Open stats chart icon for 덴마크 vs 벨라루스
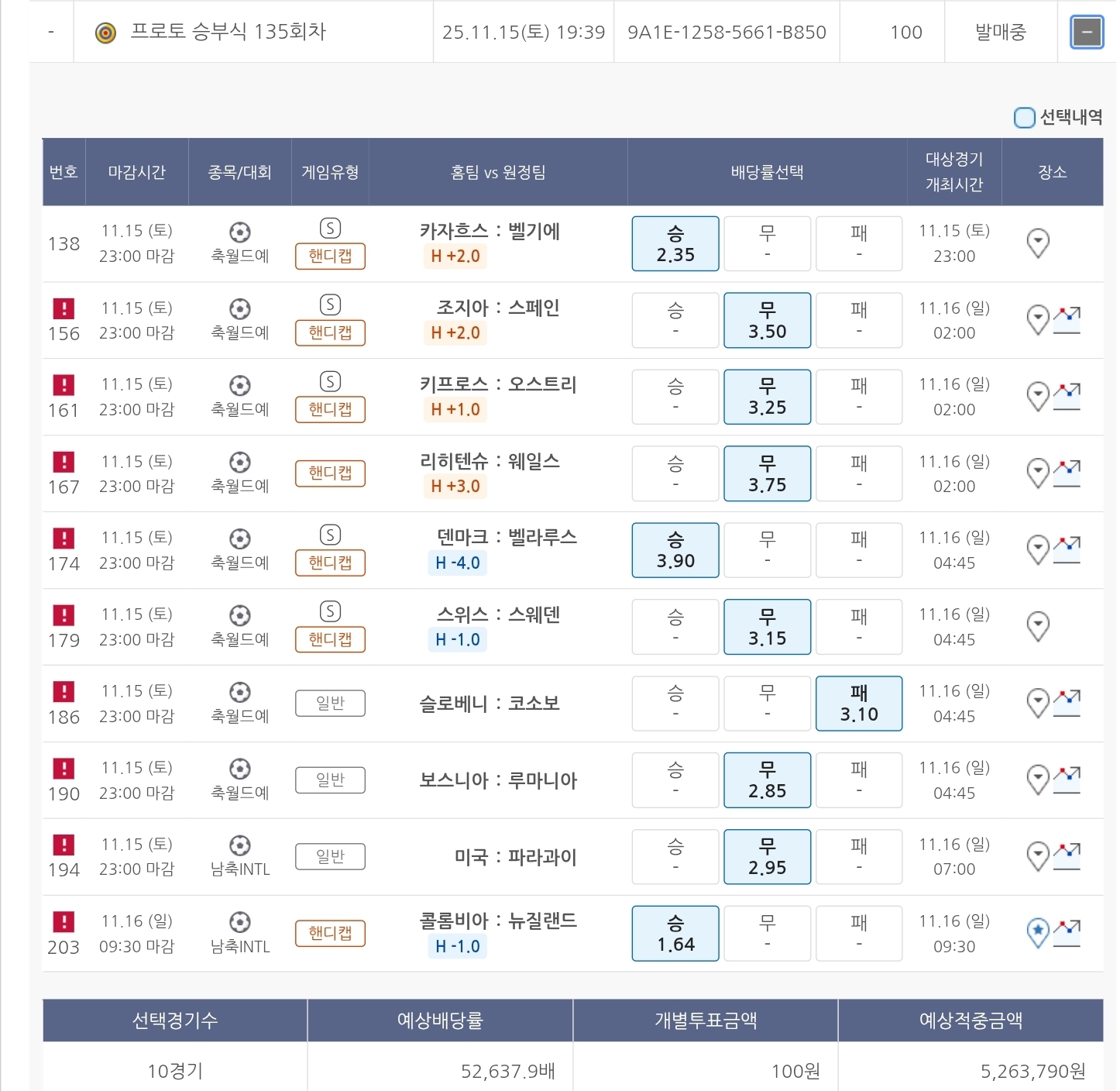 tap(1067, 549)
